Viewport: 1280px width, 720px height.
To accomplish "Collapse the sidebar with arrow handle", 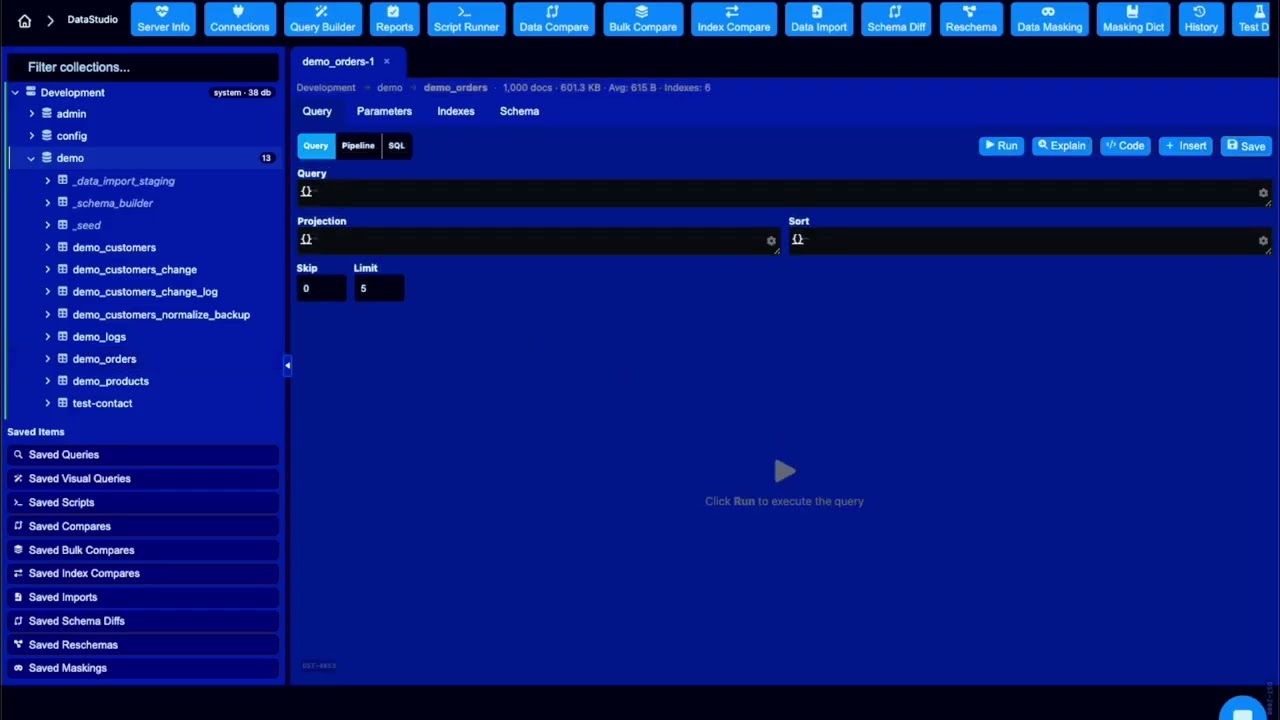I will tap(287, 366).
